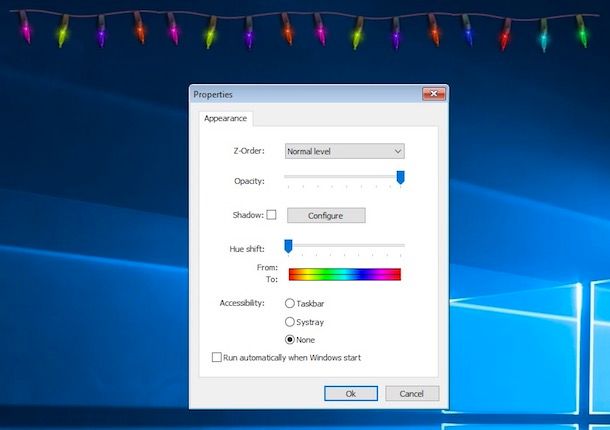The image size is (610, 430).
Task: Click the rightmost green Christmas light bulb
Action: coord(582,31)
